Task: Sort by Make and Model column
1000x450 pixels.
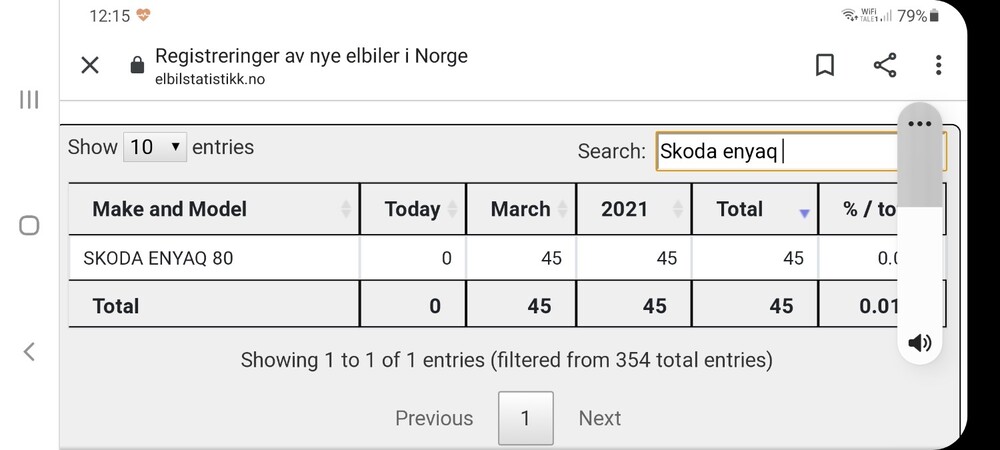Action: (214, 209)
